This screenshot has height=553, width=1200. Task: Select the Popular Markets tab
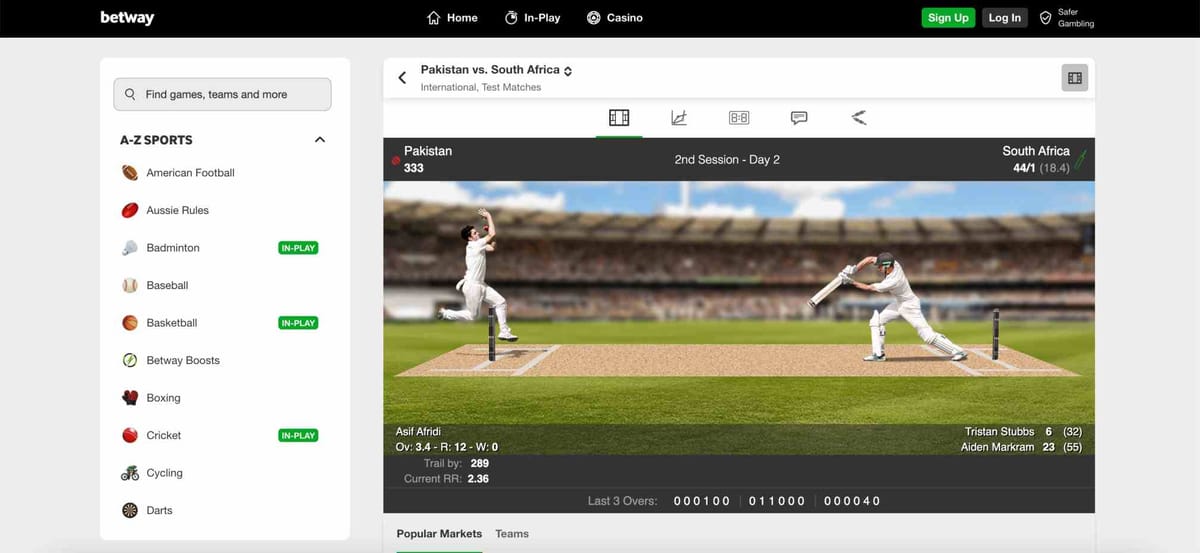[439, 534]
